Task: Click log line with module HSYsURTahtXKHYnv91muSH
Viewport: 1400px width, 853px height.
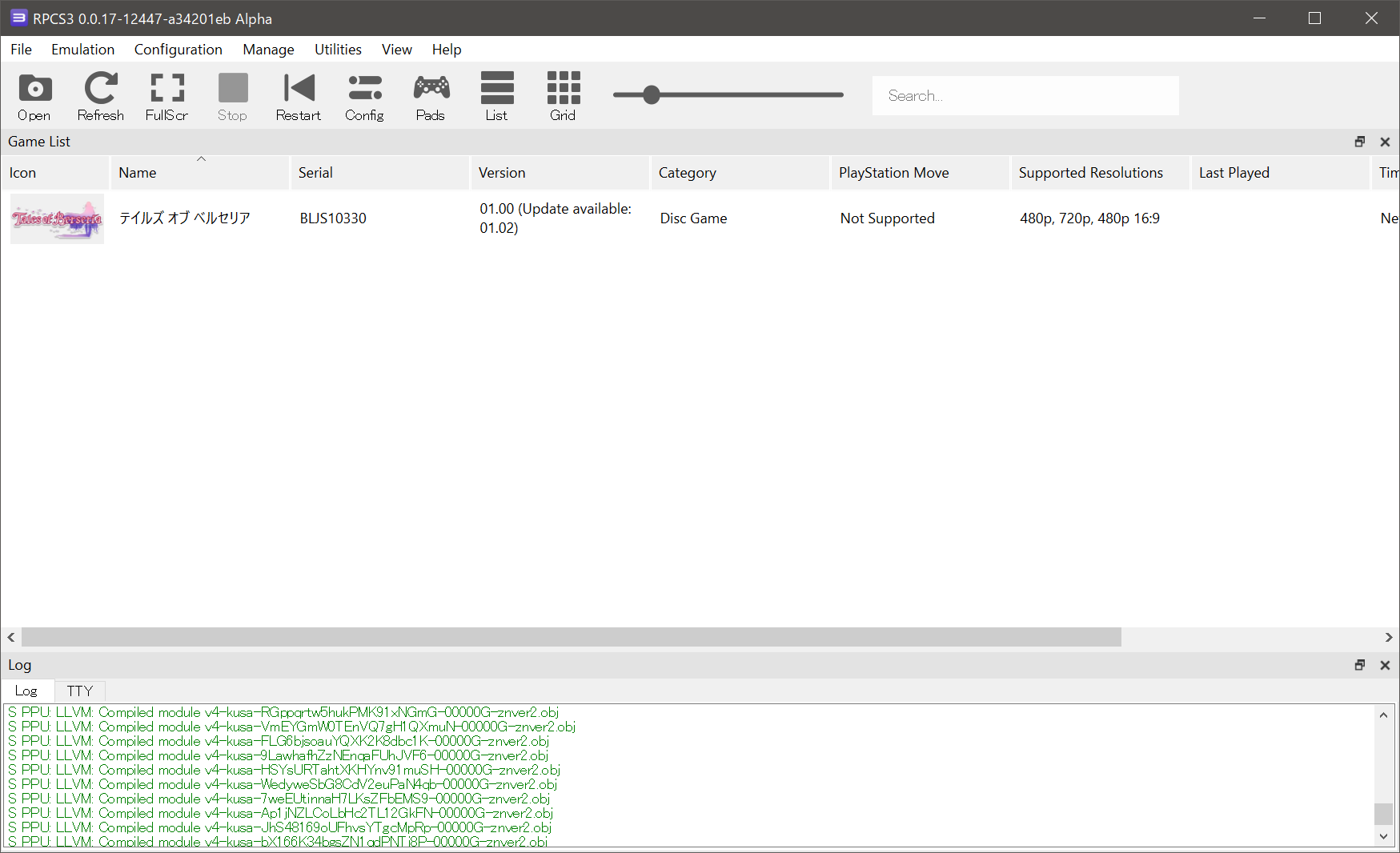Action: click(x=284, y=770)
